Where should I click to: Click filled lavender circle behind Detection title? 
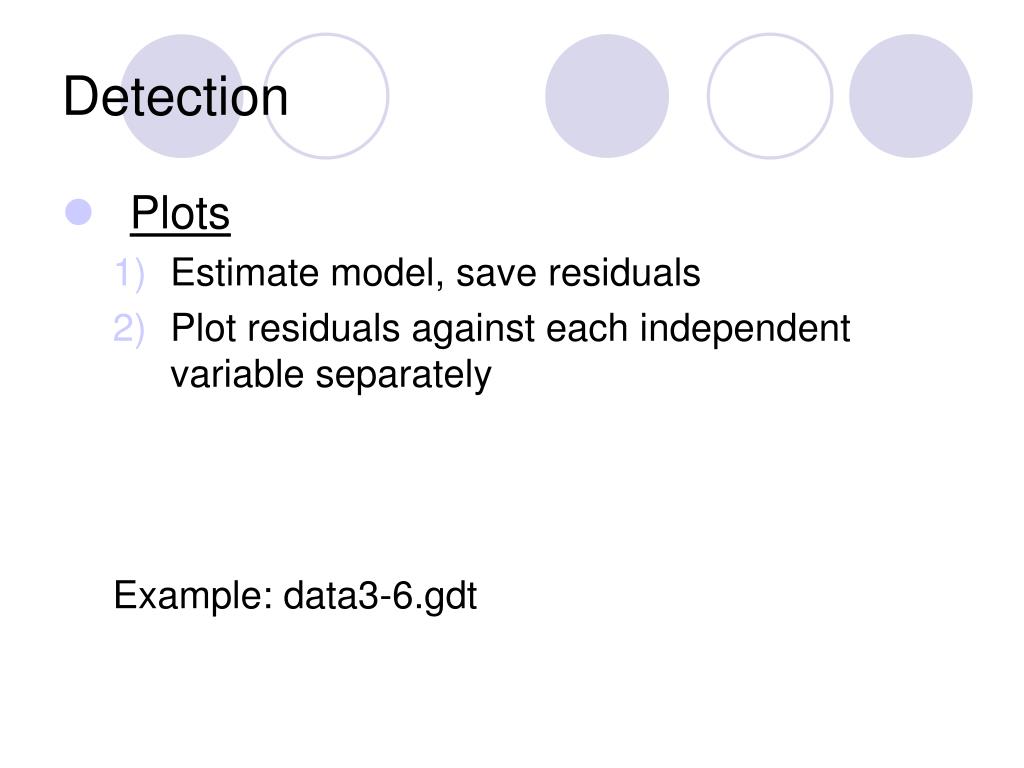(182, 96)
